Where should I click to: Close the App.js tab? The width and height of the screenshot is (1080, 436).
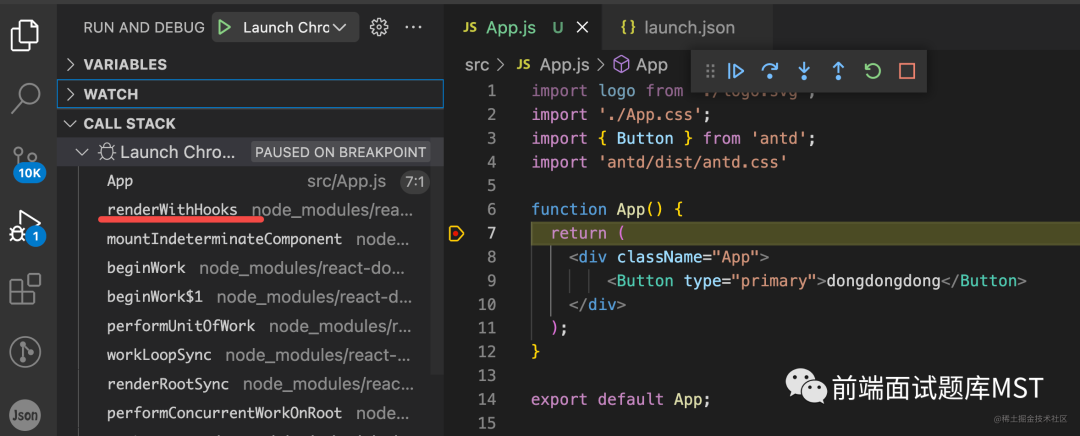click(x=582, y=28)
